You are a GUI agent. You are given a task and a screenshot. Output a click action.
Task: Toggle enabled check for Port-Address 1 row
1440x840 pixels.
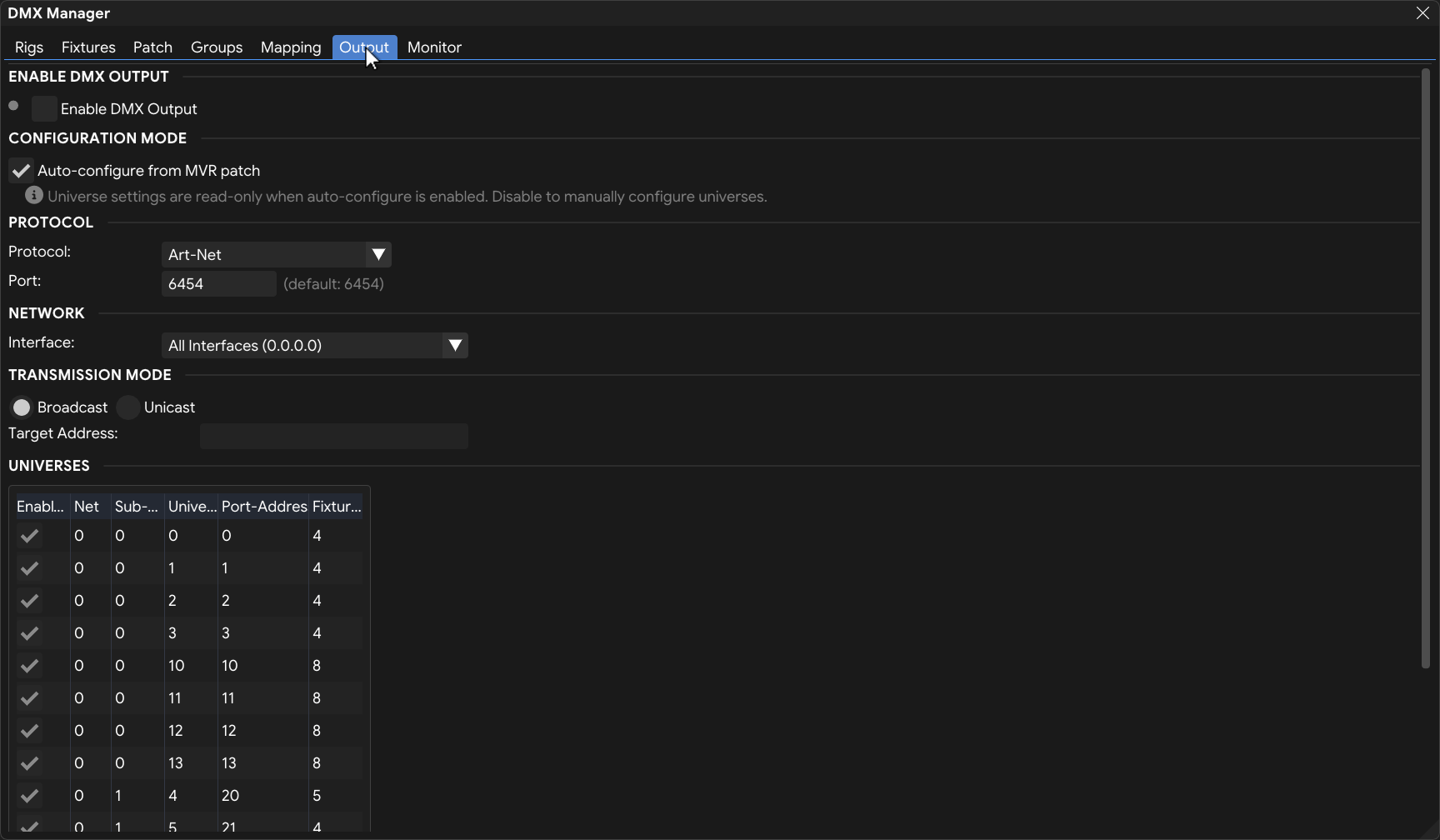29,568
